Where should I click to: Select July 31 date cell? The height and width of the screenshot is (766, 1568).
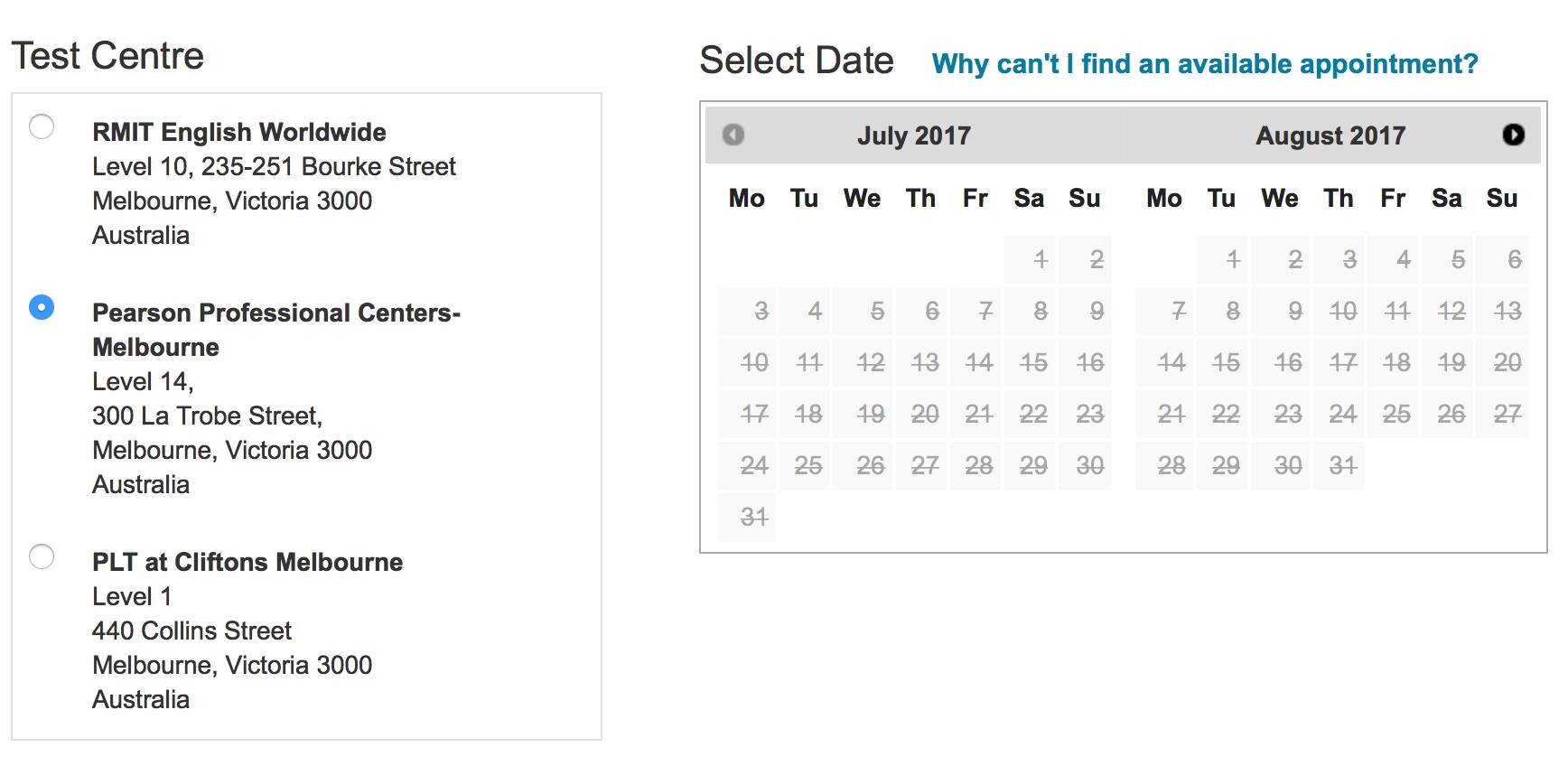747,518
